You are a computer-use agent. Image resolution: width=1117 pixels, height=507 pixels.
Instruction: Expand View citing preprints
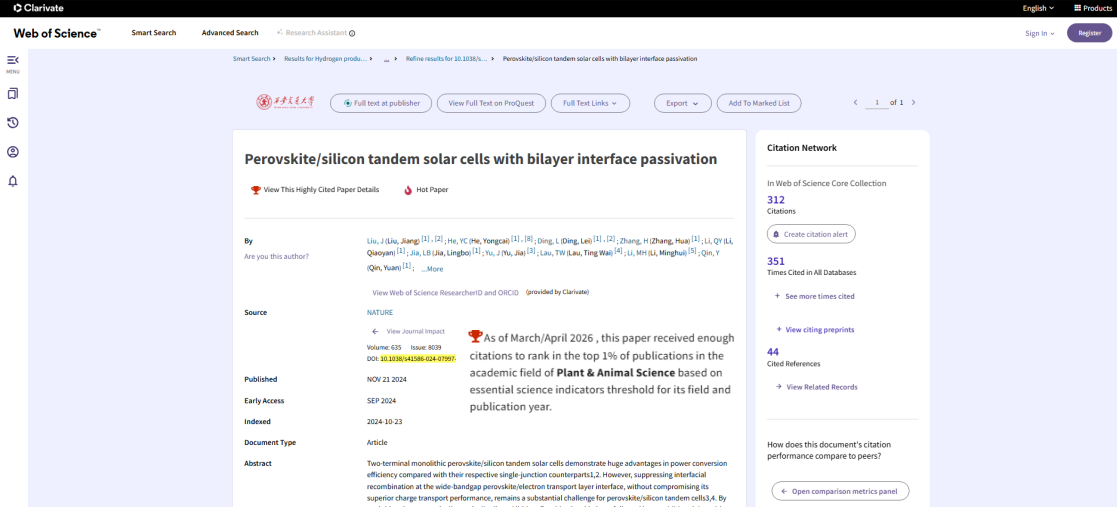tap(814, 330)
